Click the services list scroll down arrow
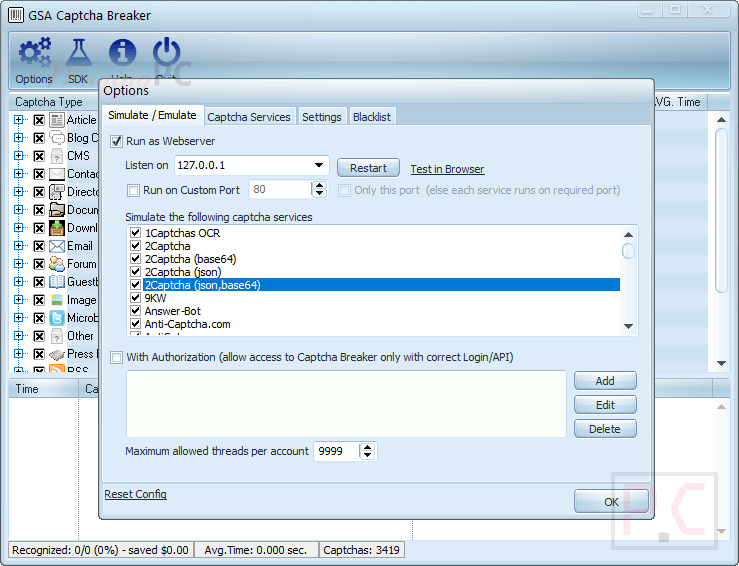Screen dimensions: 739x566 (x=628, y=326)
